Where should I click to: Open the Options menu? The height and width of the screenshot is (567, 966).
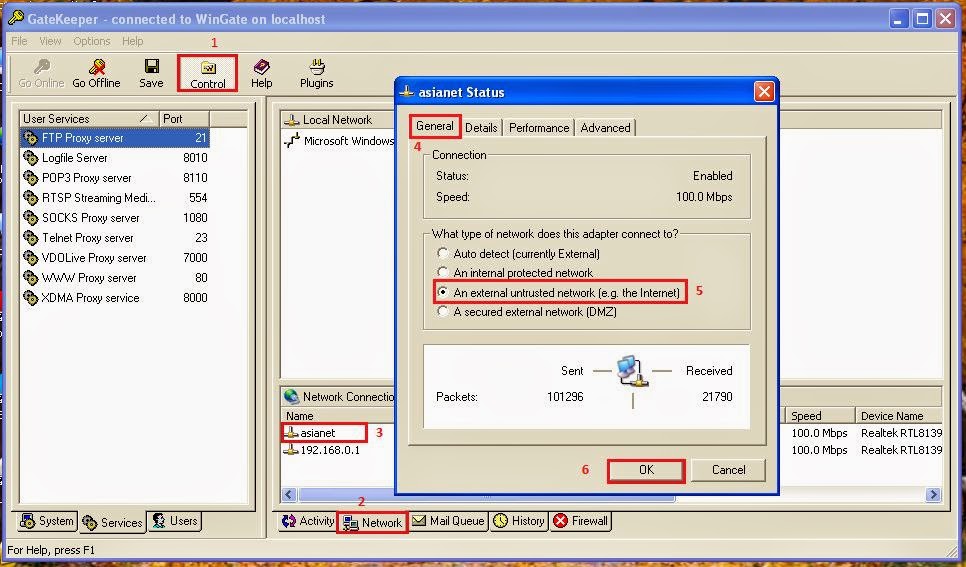tap(92, 41)
